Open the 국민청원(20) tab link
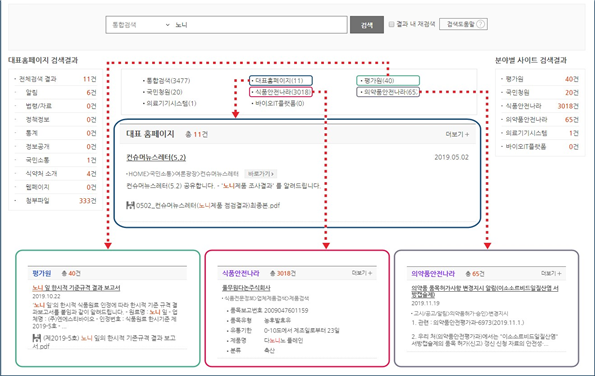595x380 pixels. [164, 92]
